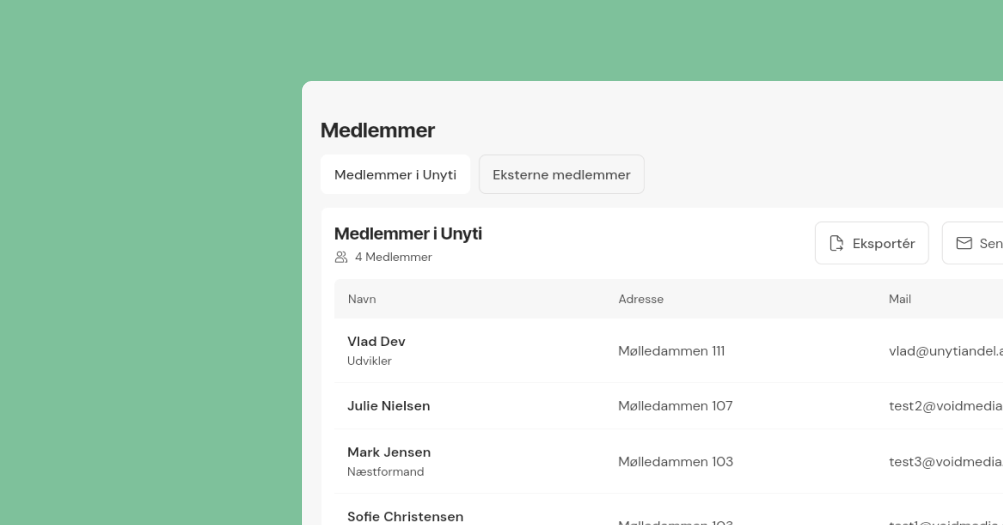Click the members count people icon
Image resolution: width=1003 pixels, height=525 pixels.
click(341, 257)
